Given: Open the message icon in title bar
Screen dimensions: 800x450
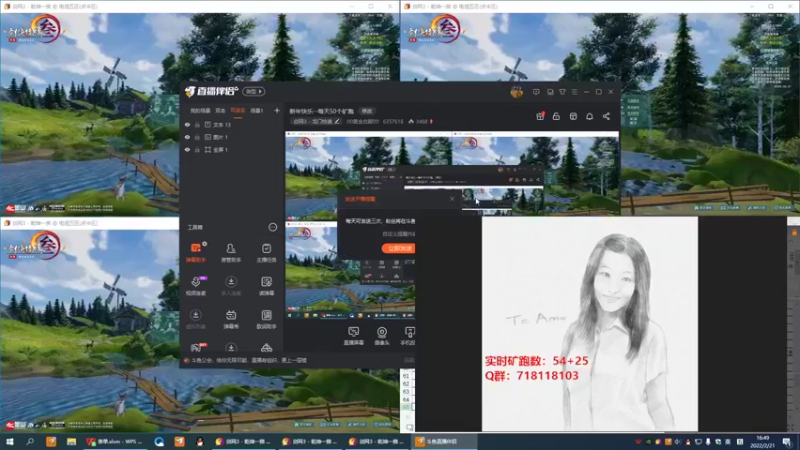Looking at the screenshot, I should pos(536,92).
